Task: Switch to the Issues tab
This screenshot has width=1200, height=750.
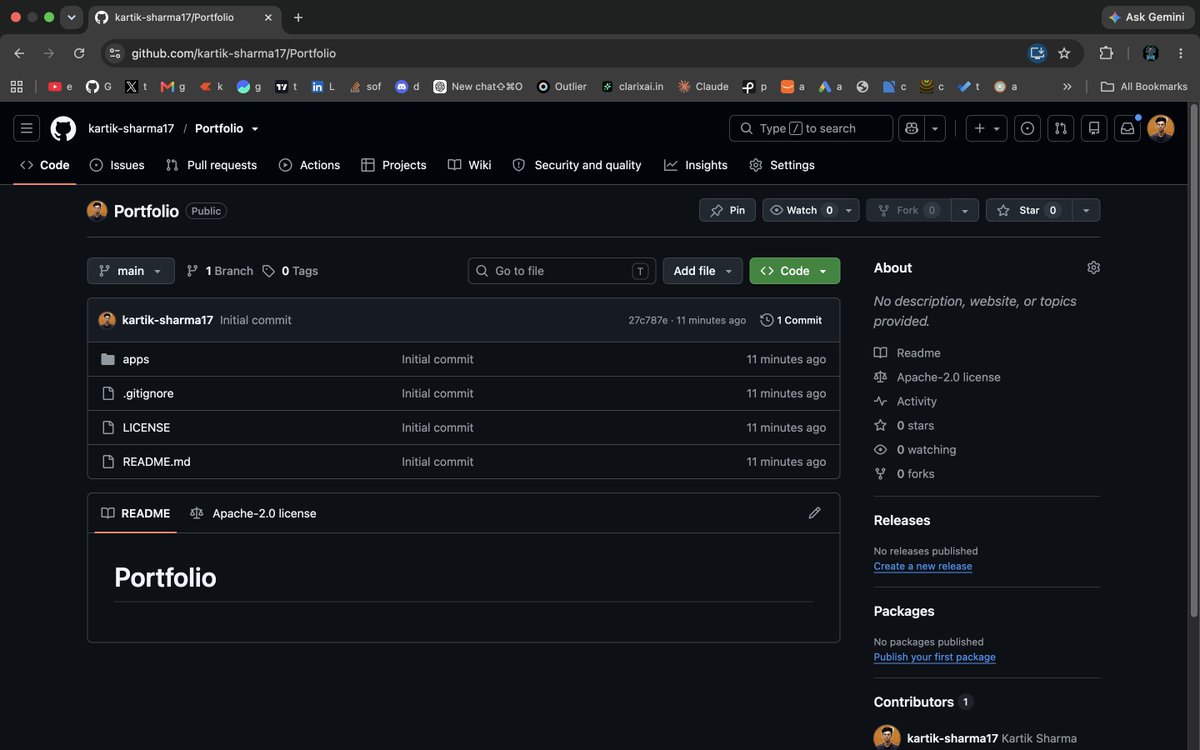Action: coord(116,165)
